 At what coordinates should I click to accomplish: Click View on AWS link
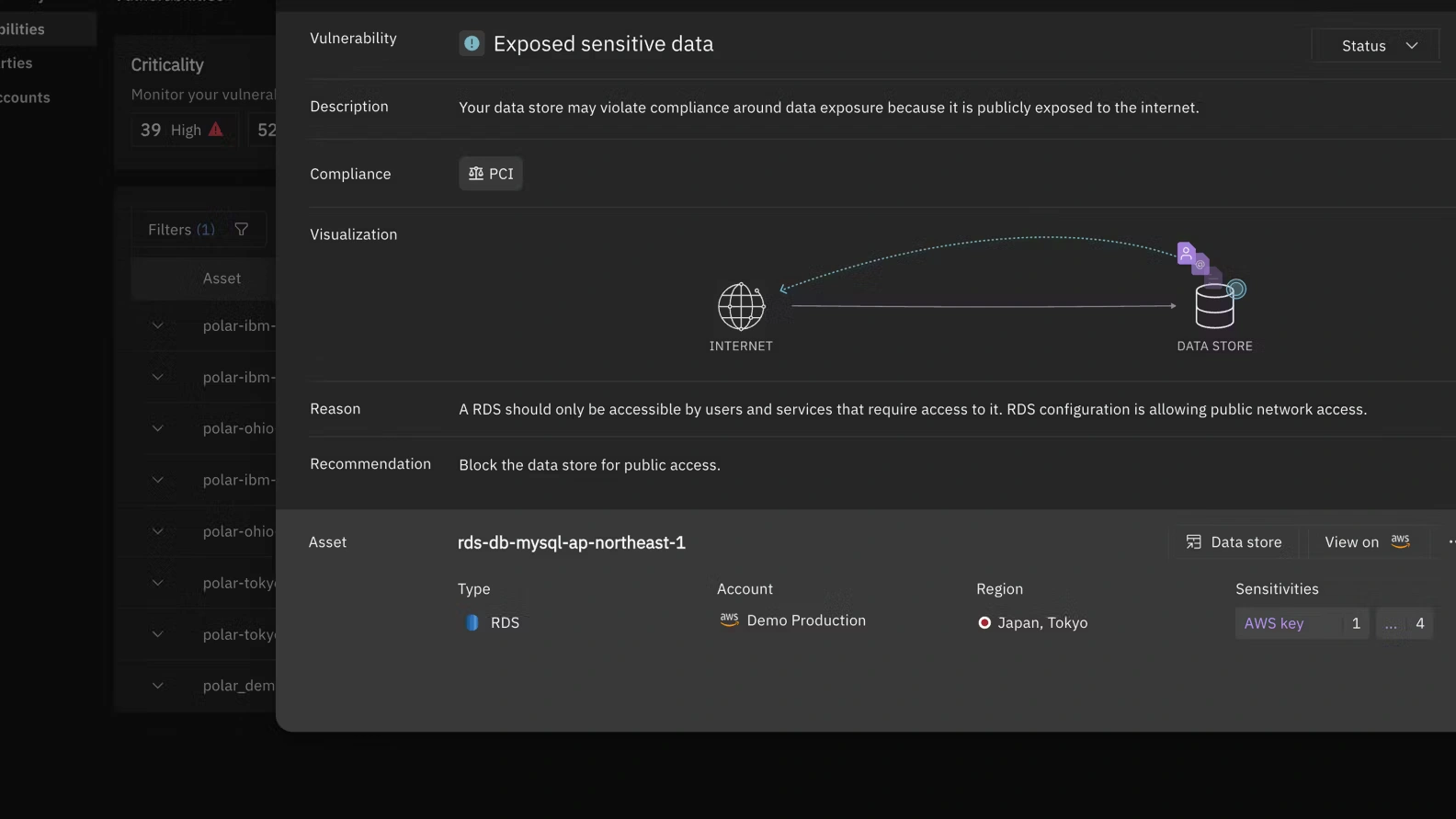pyautogui.click(x=1367, y=542)
